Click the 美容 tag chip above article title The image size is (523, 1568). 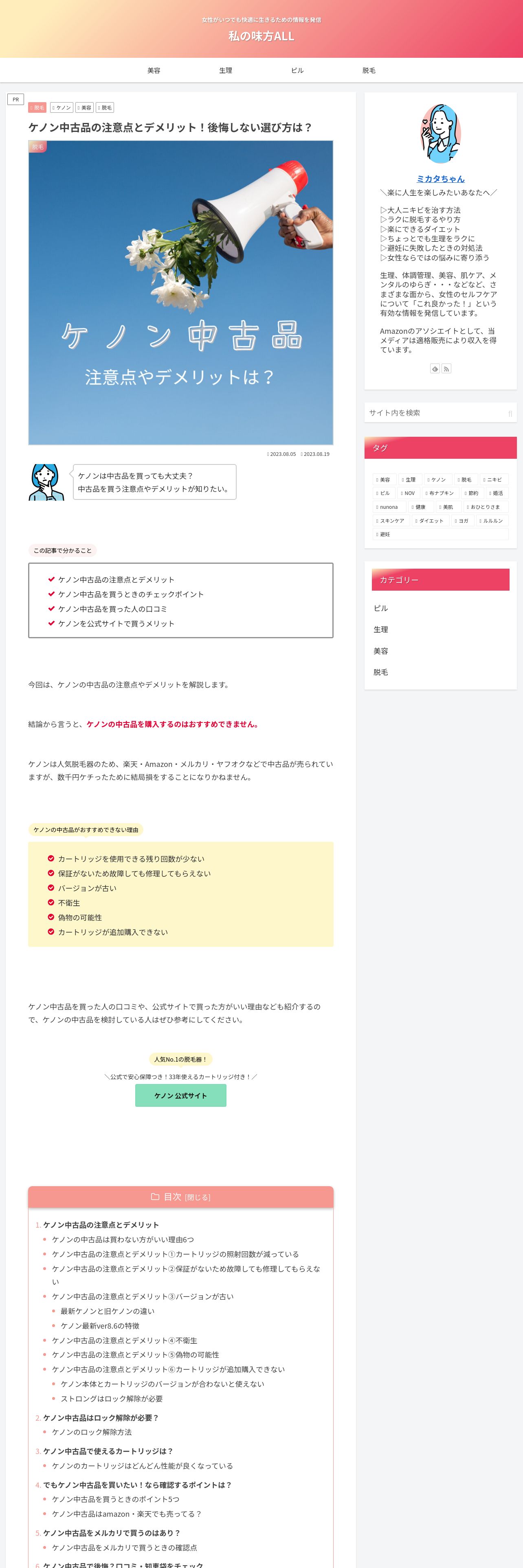pos(85,108)
